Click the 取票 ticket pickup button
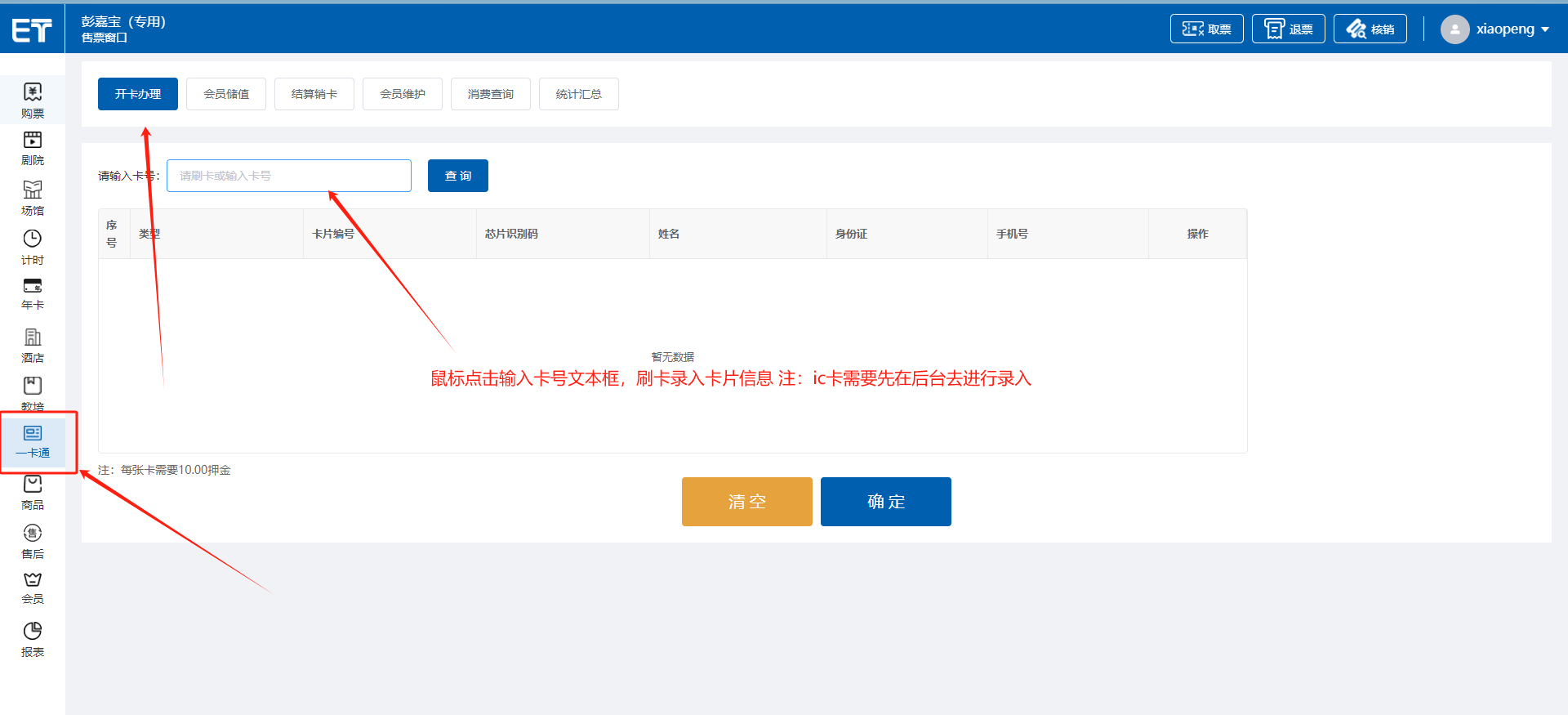This screenshot has width=1568, height=715. pyautogui.click(x=1206, y=29)
